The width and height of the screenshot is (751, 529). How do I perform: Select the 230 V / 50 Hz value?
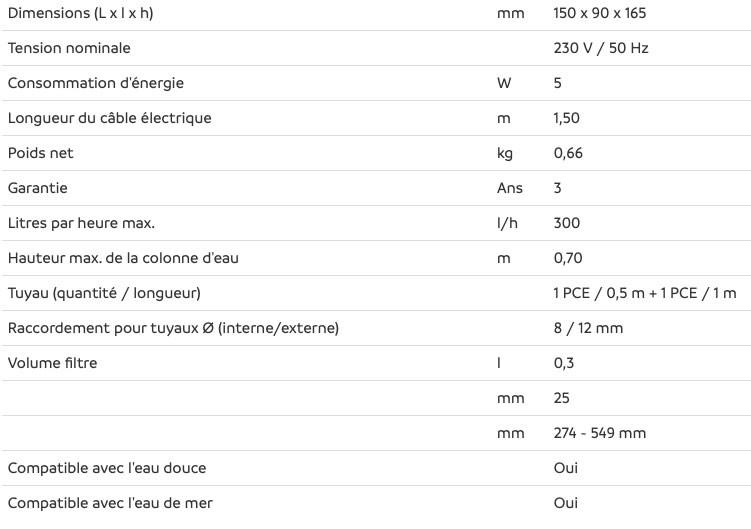(601, 48)
